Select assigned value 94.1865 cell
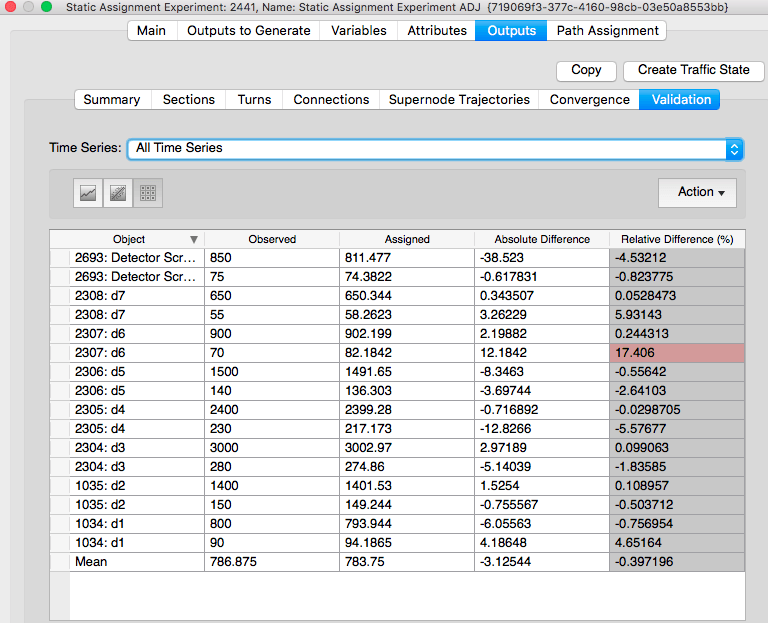Image resolution: width=768 pixels, height=623 pixels. click(x=407, y=543)
